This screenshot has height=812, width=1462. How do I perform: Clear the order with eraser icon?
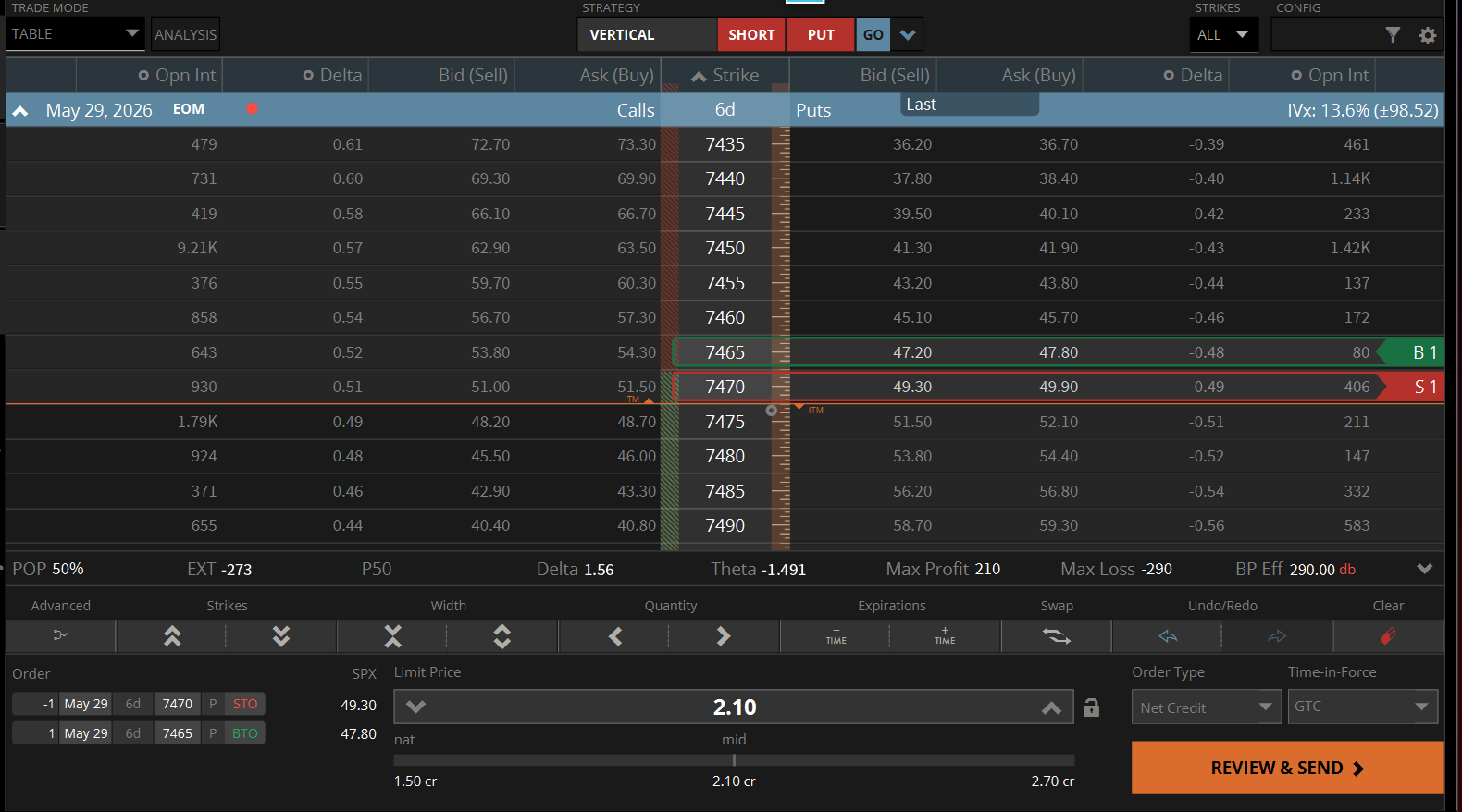point(1388,635)
